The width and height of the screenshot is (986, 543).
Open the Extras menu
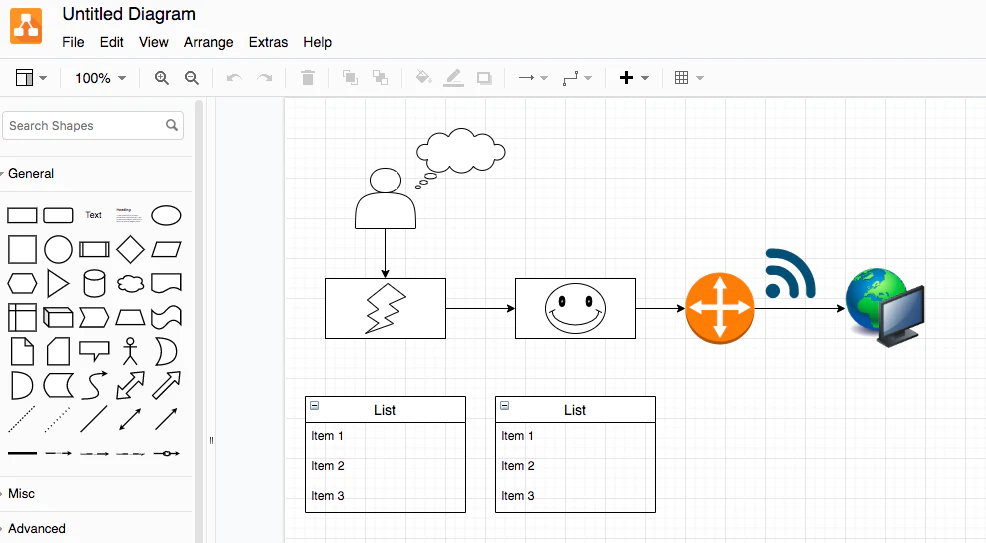coord(268,42)
